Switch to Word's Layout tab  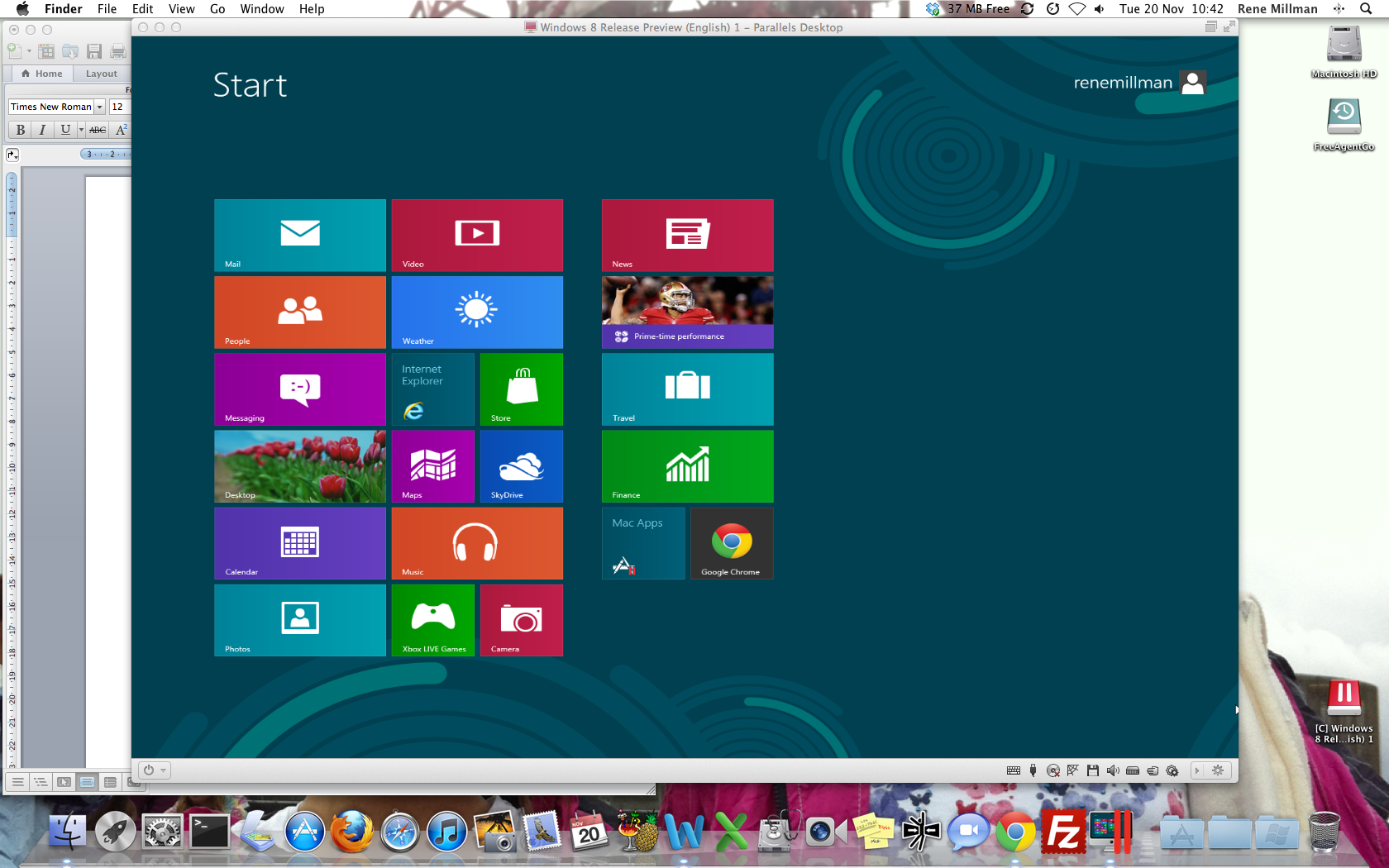pos(102,74)
